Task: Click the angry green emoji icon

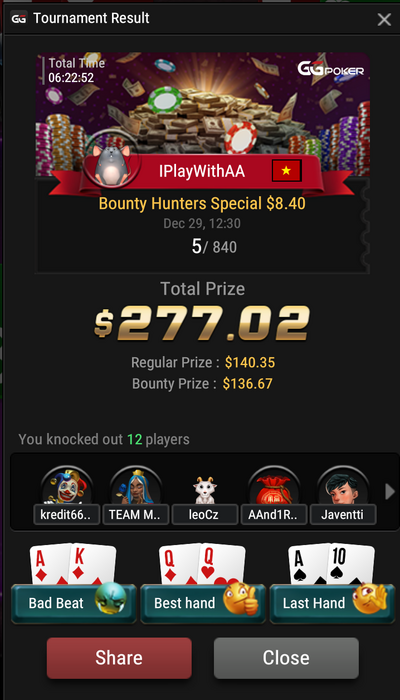Action: coord(111,598)
